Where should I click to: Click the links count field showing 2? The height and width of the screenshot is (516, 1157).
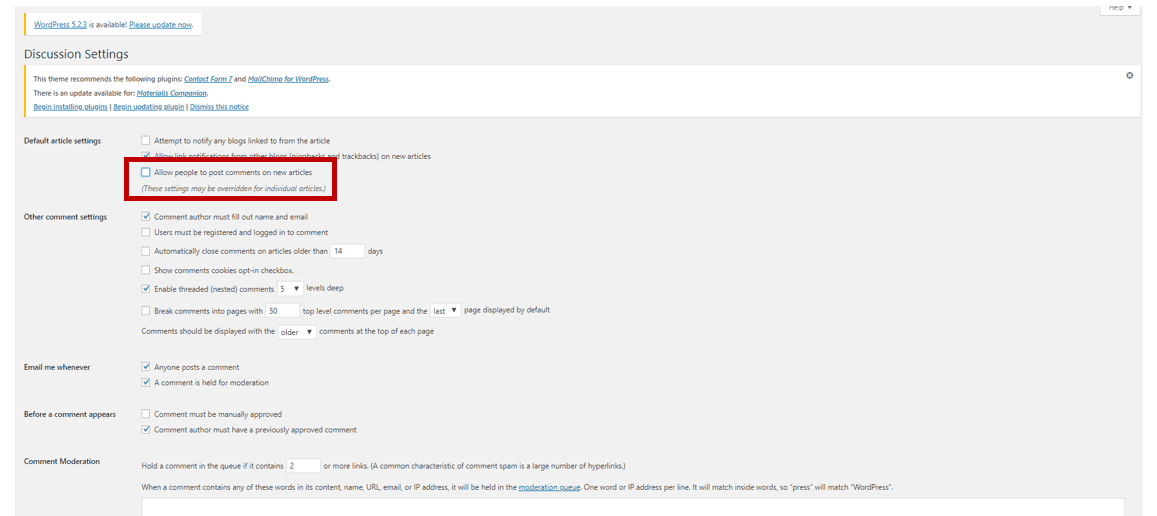pyautogui.click(x=303, y=466)
